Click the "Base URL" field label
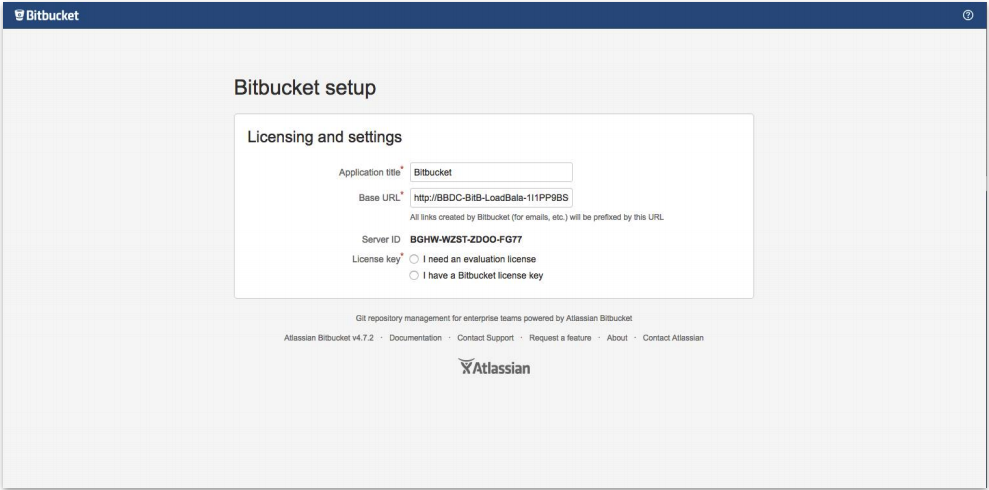989x490 pixels. tap(377, 197)
